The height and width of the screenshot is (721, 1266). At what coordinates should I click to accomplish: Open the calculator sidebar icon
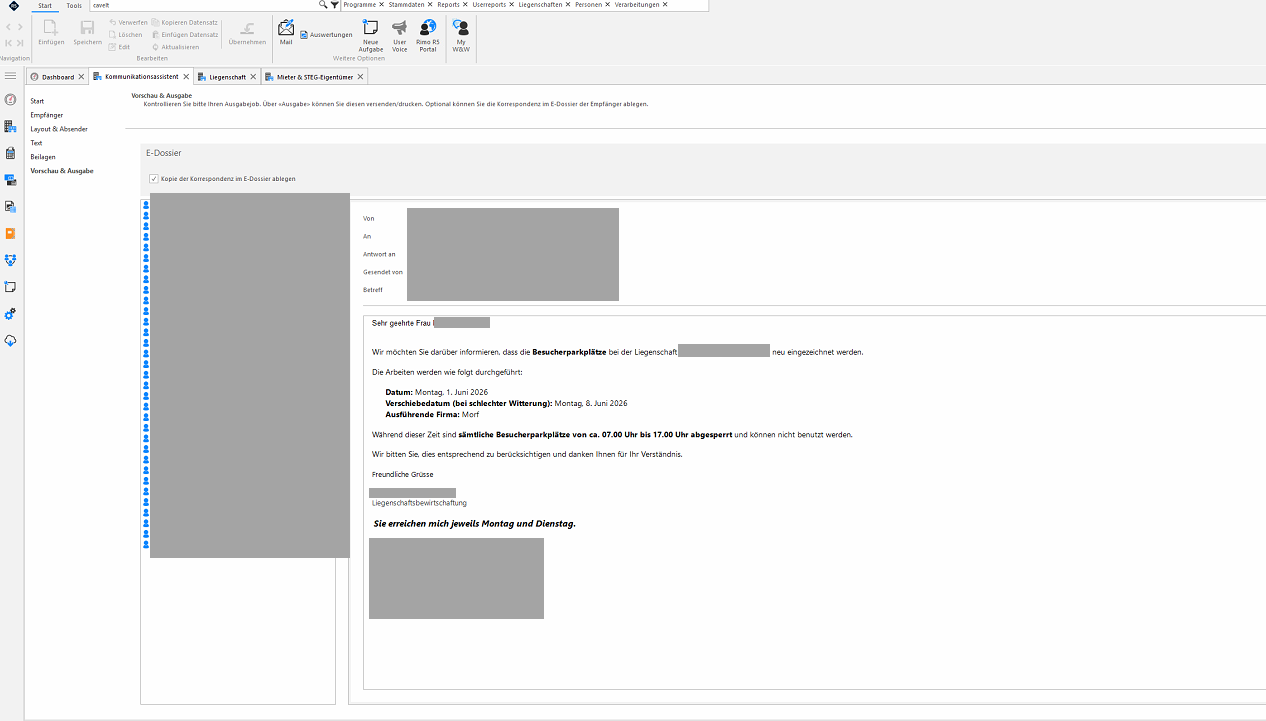tap(10, 153)
